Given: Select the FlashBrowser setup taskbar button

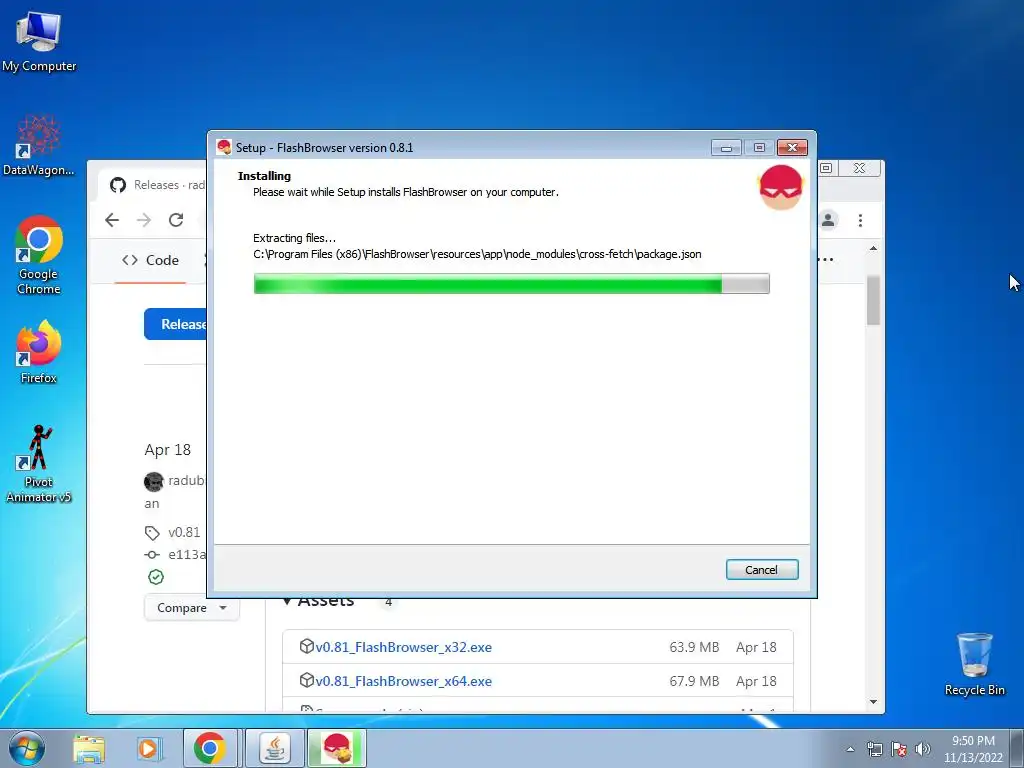Looking at the screenshot, I should (x=337, y=748).
